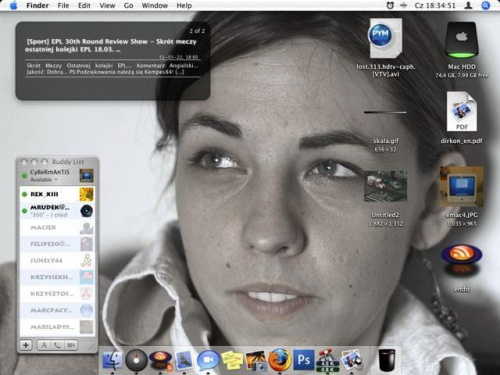Open the Available status dropdown in Buddy List
The height and width of the screenshot is (375, 500).
(44, 180)
